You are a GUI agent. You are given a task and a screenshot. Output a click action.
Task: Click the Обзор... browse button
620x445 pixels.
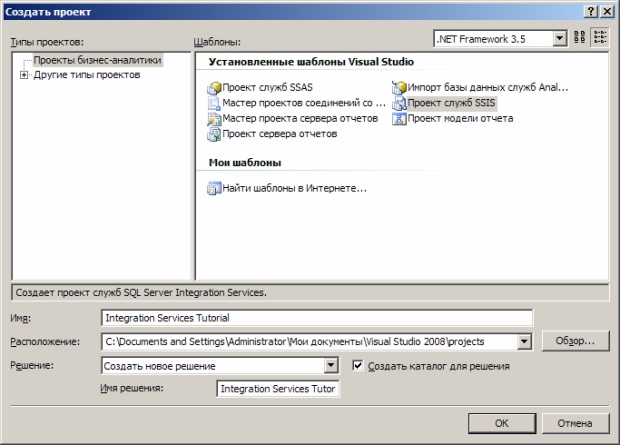coord(575,342)
